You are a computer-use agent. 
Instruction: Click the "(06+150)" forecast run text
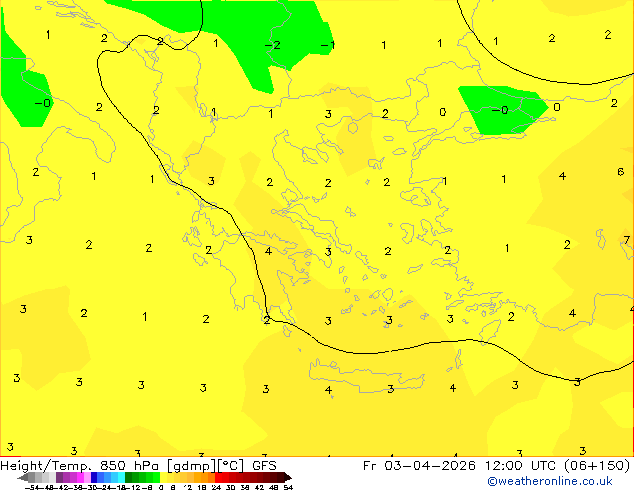pos(597,466)
